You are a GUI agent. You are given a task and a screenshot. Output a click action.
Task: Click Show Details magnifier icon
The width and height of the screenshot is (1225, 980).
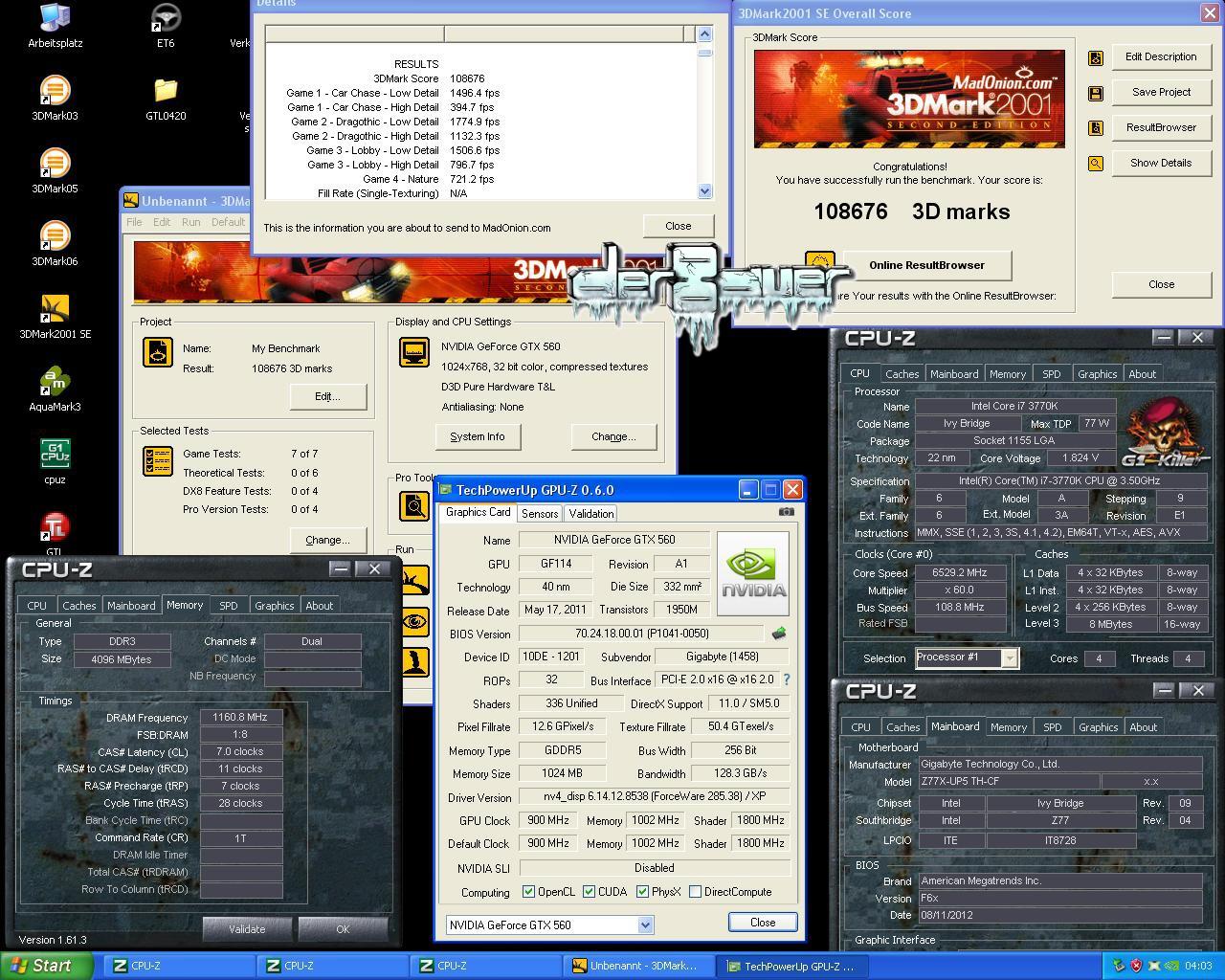click(x=1096, y=164)
